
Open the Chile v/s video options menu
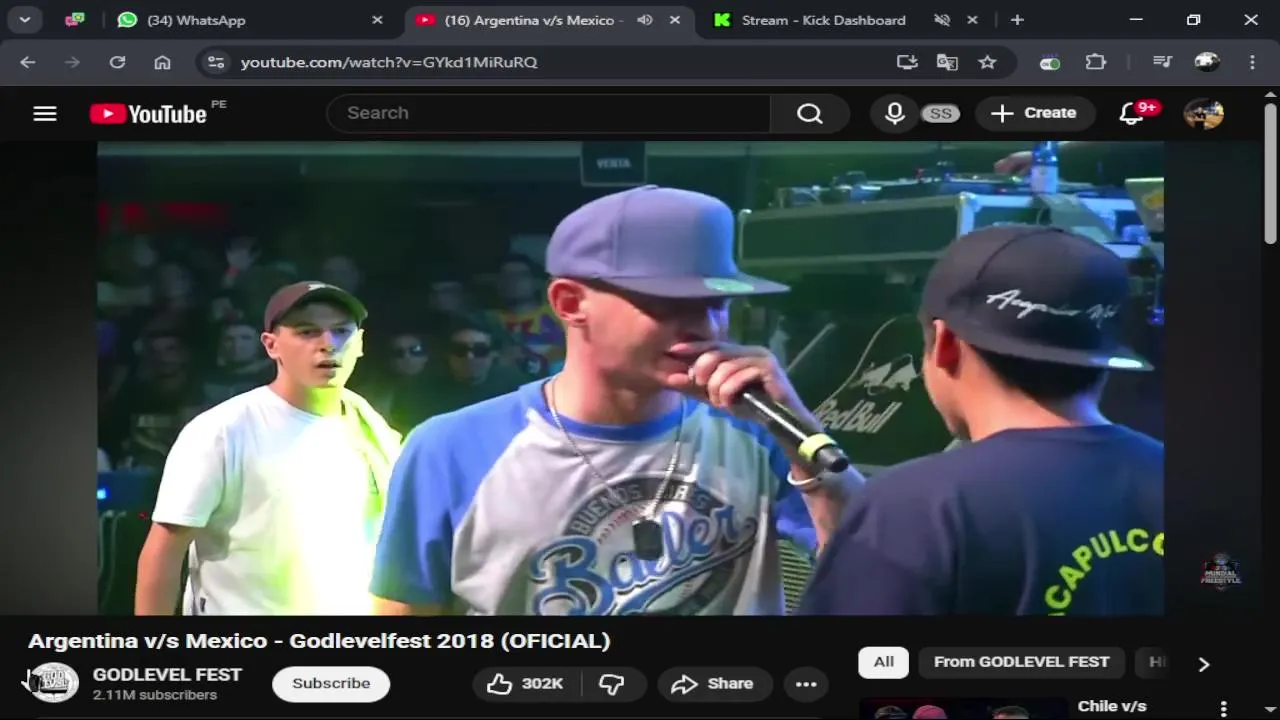pos(1223,708)
